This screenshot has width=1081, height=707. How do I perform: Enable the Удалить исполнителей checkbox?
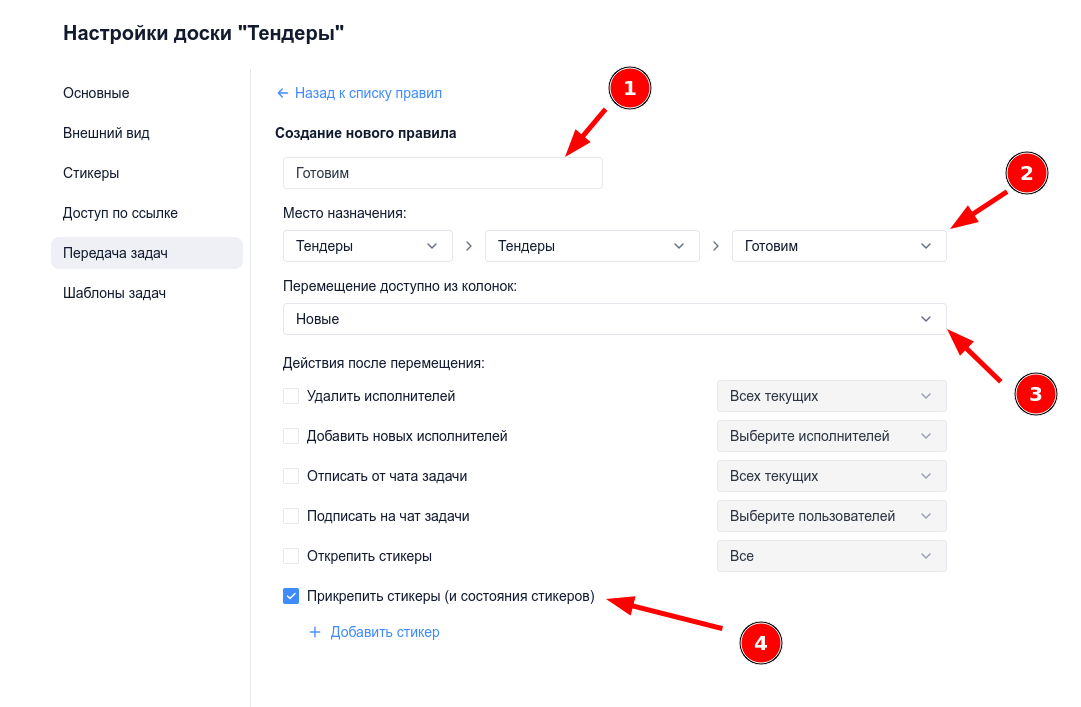tap(291, 395)
